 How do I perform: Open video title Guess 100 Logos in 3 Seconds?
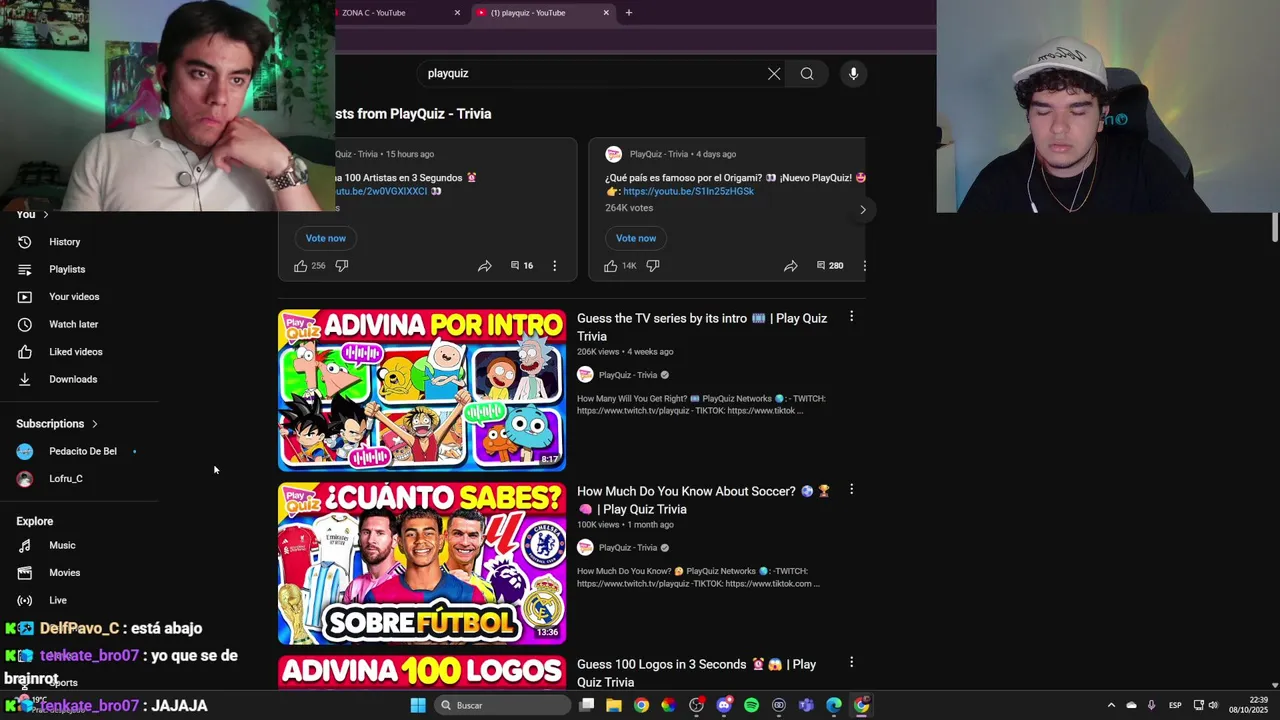697,673
